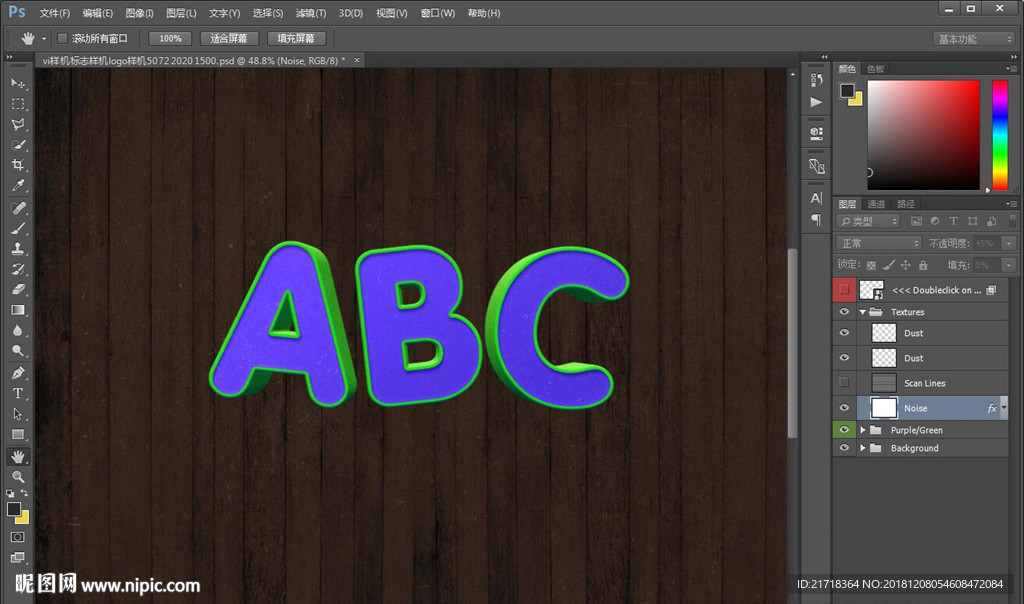Toggle Quick Mask mode
This screenshot has height=604, width=1024.
tap(18, 537)
